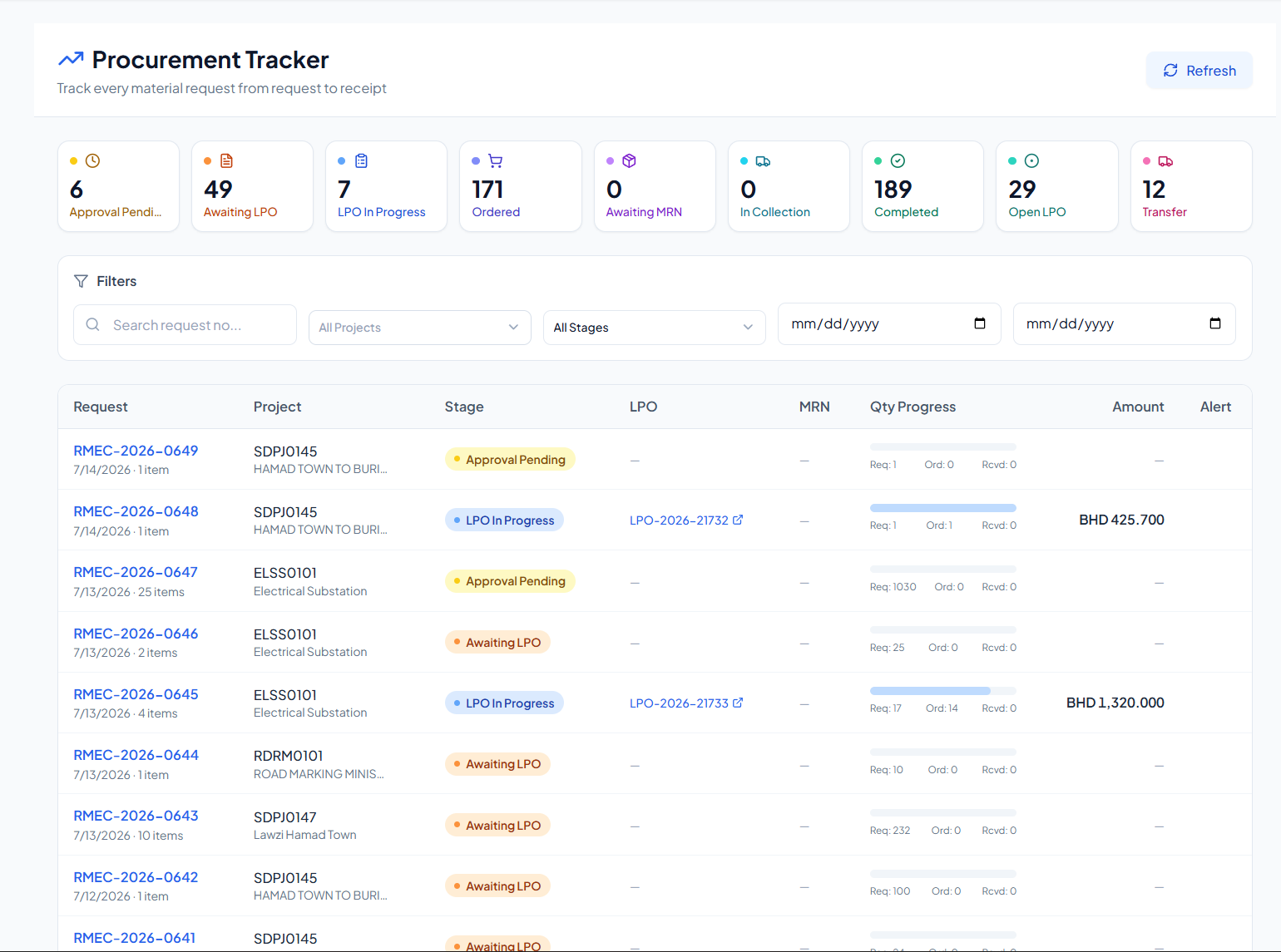
Task: Open the start date calendar picker icon
Action: (980, 323)
